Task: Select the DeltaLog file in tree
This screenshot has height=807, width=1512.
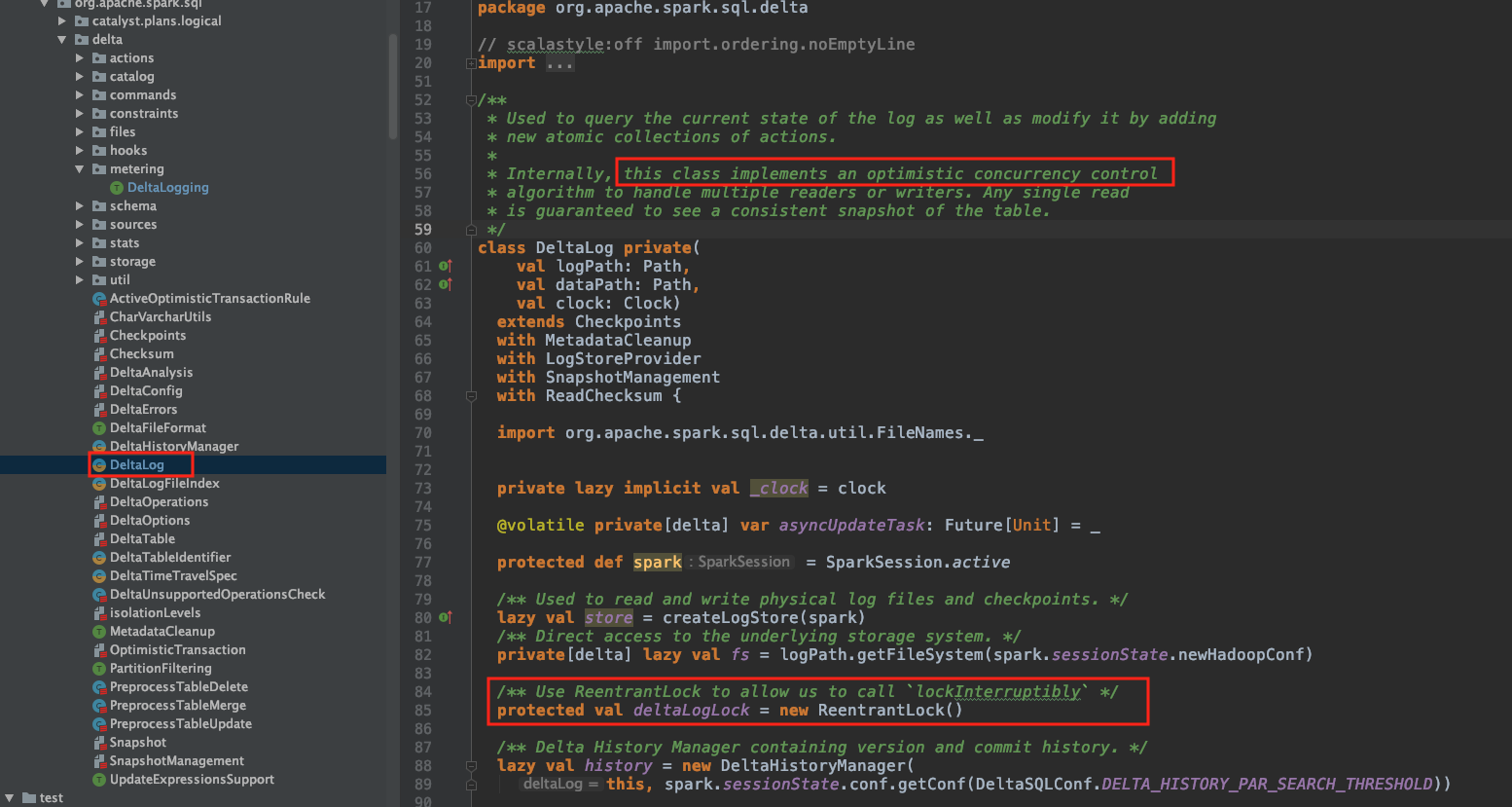Action: coord(136,465)
